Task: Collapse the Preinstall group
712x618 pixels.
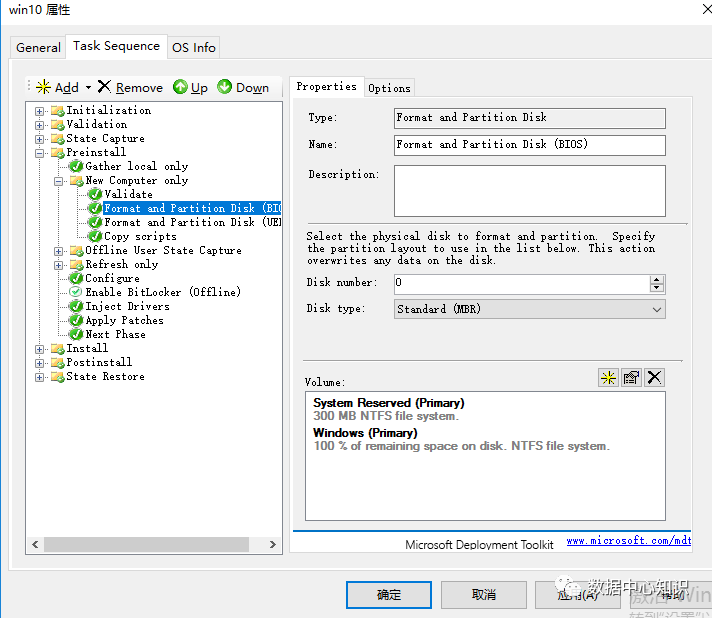Action: pyautogui.click(x=40, y=153)
